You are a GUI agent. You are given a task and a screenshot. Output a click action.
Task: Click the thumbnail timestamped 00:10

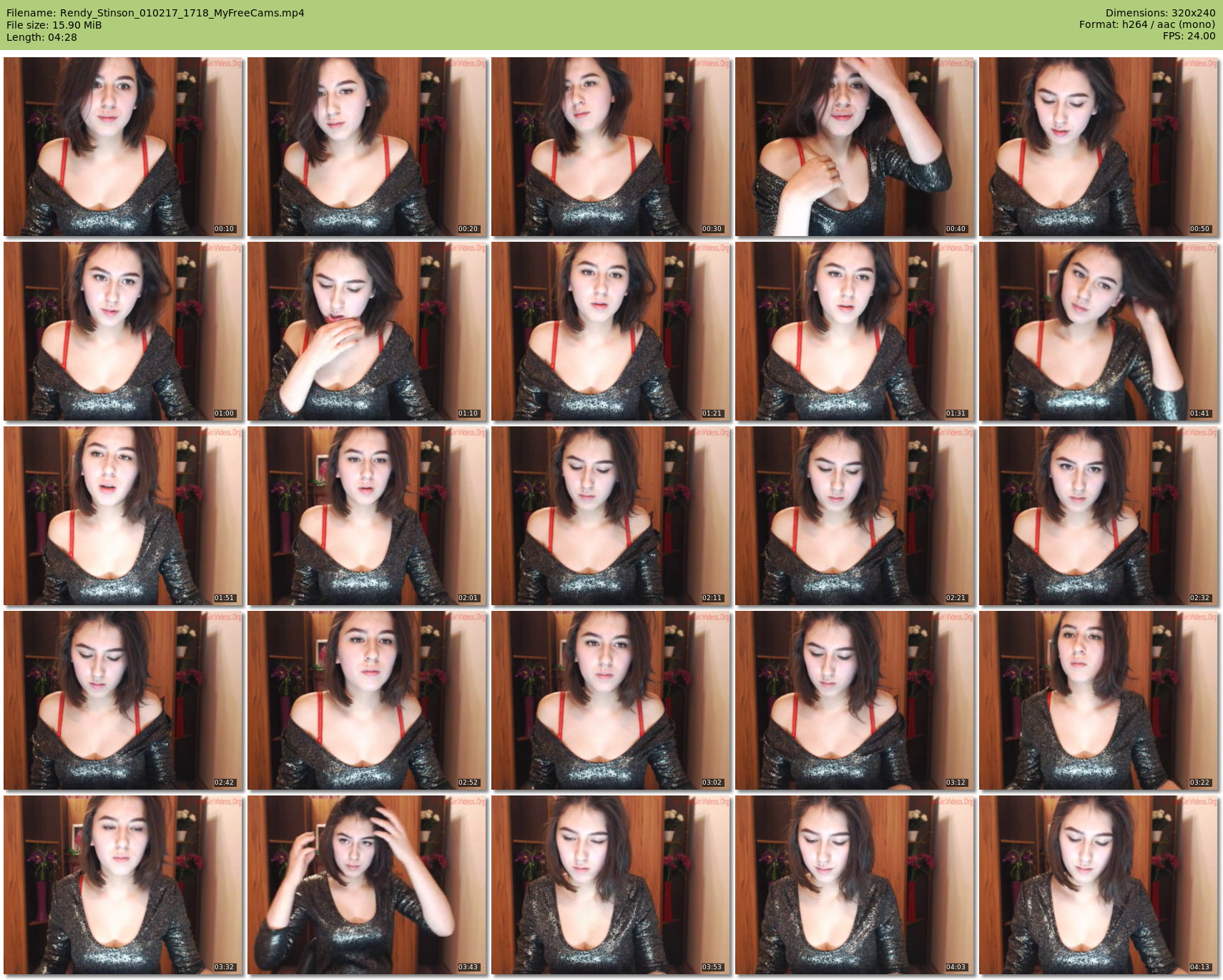pyautogui.click(x=123, y=147)
